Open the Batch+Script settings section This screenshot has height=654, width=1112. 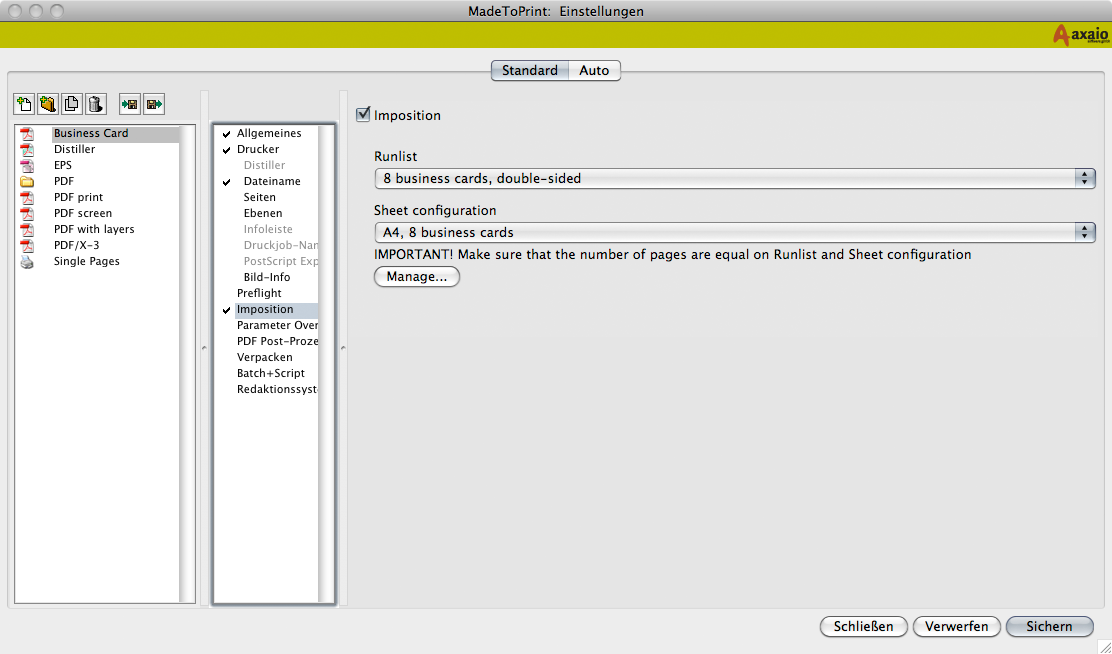point(271,374)
